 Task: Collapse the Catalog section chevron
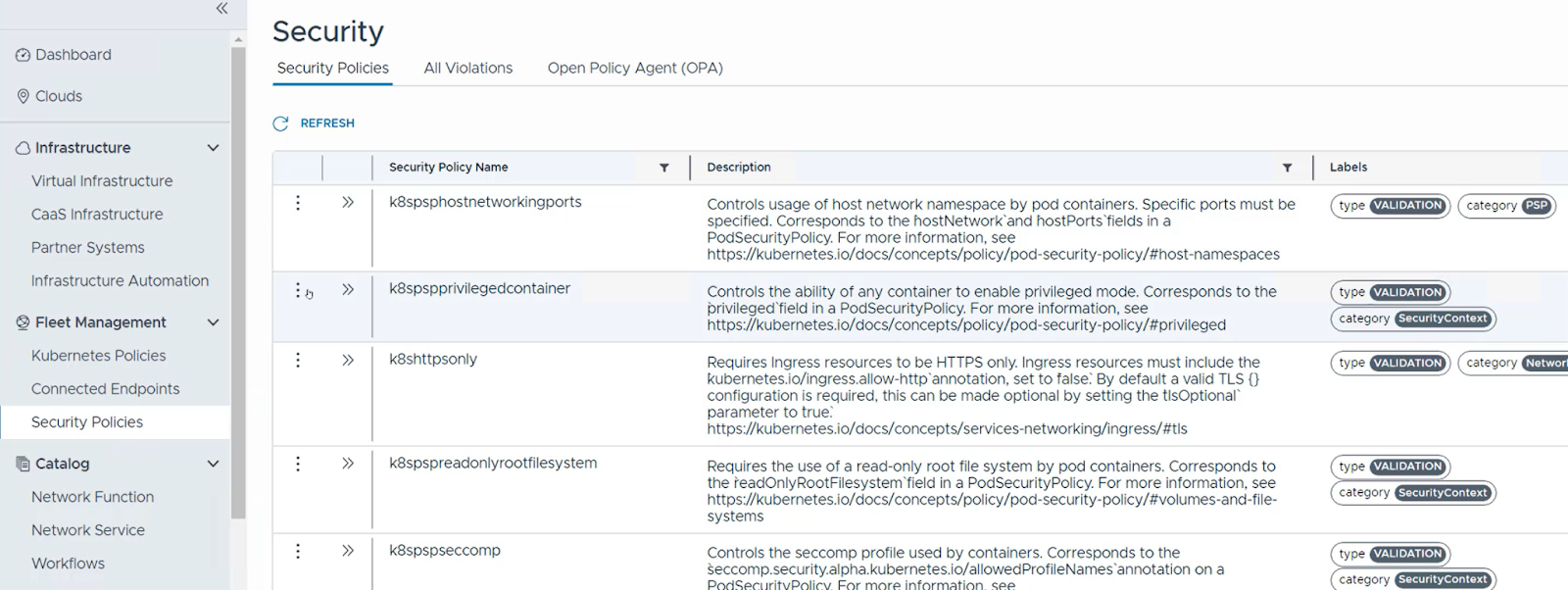(x=213, y=464)
